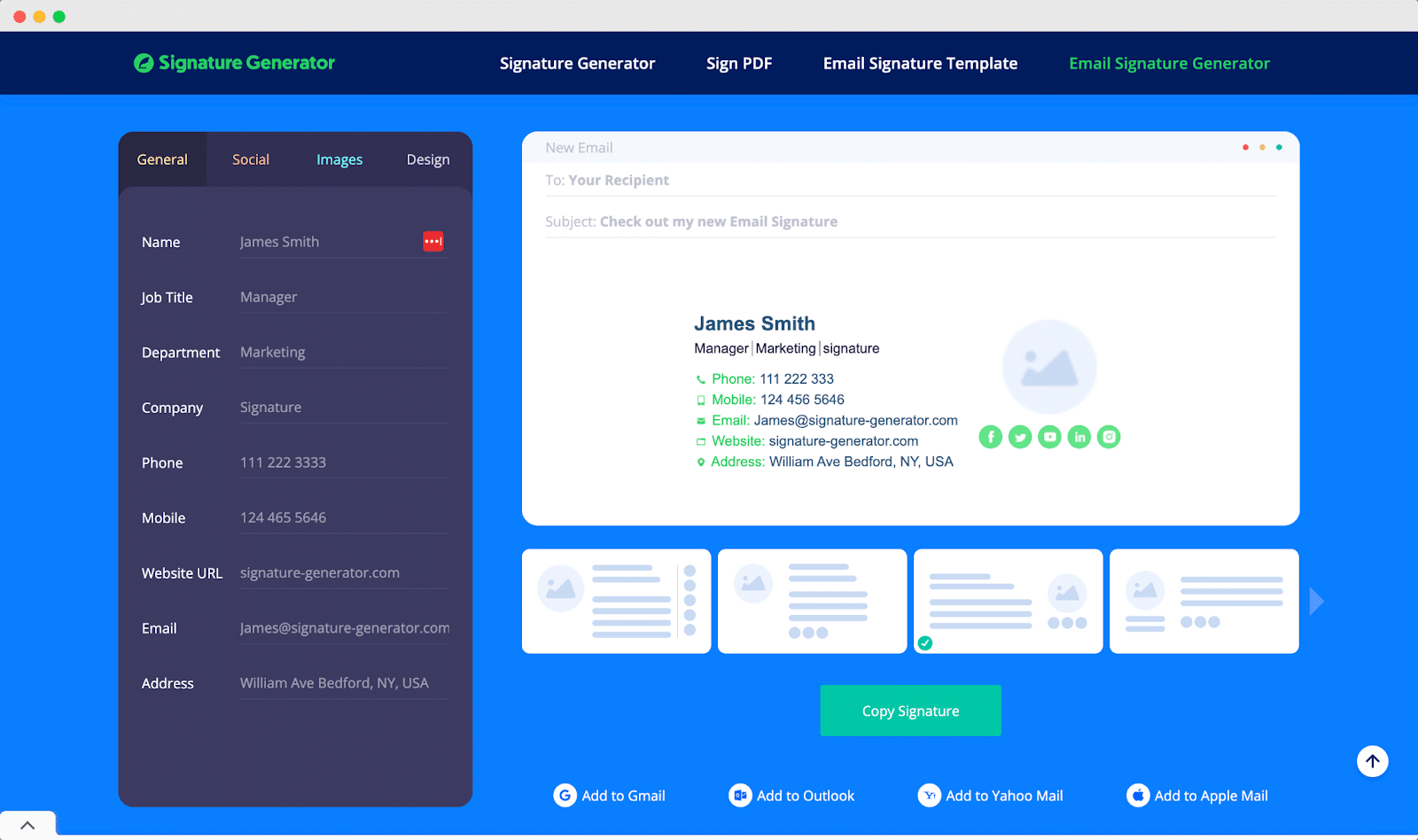This screenshot has height=840, width=1418.
Task: Click the phone icon beside Phone line
Action: 701,379
